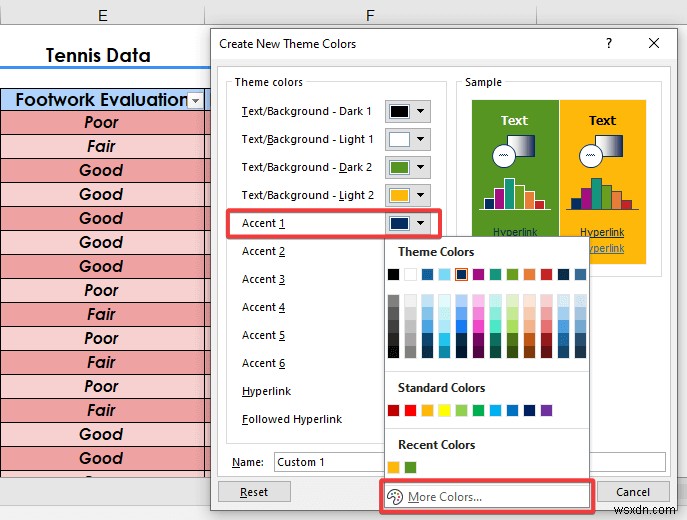Click the Accent 5 label

pyautogui.click(x=263, y=336)
